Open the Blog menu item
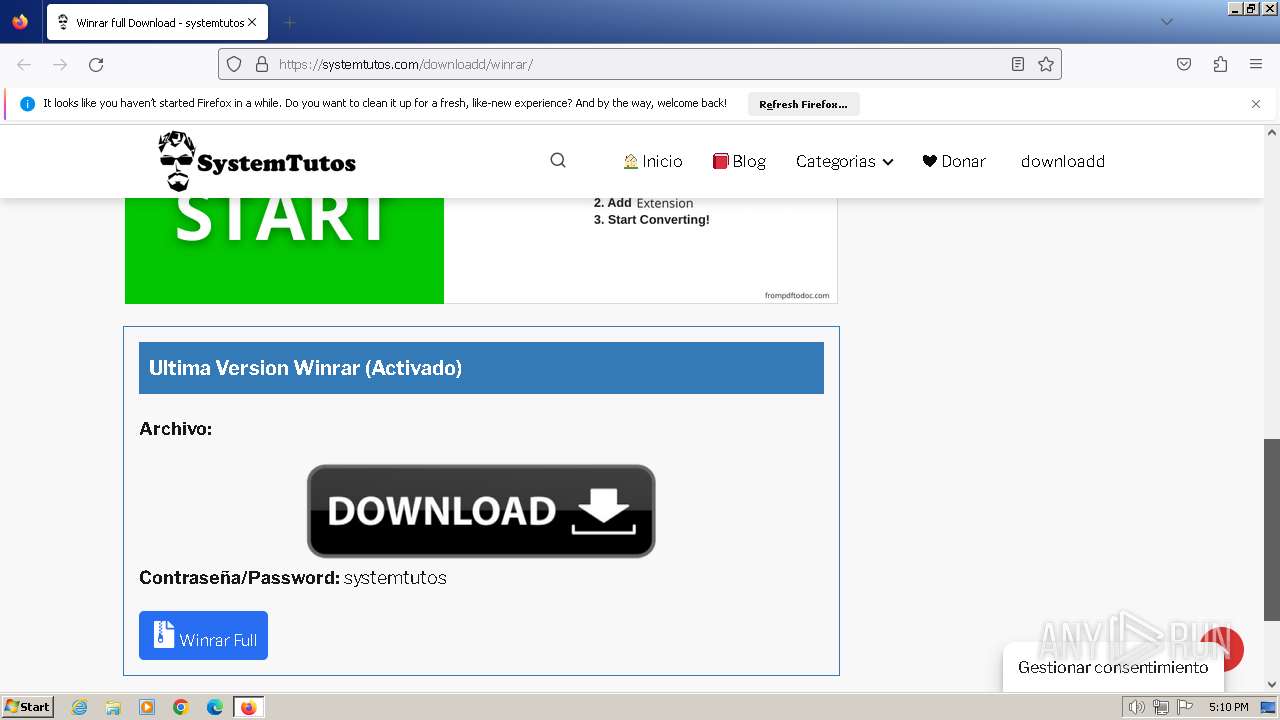This screenshot has height=720, width=1280. pyautogui.click(x=739, y=161)
